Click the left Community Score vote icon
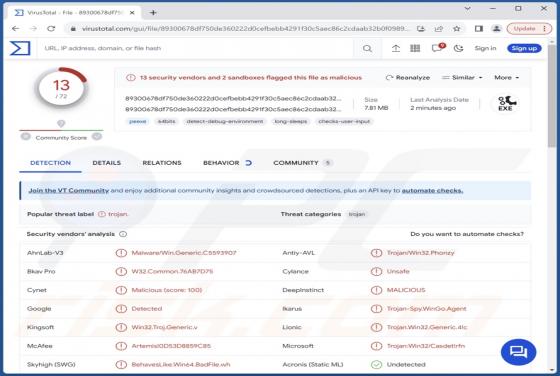The height and width of the screenshot is (376, 560). [25, 136]
